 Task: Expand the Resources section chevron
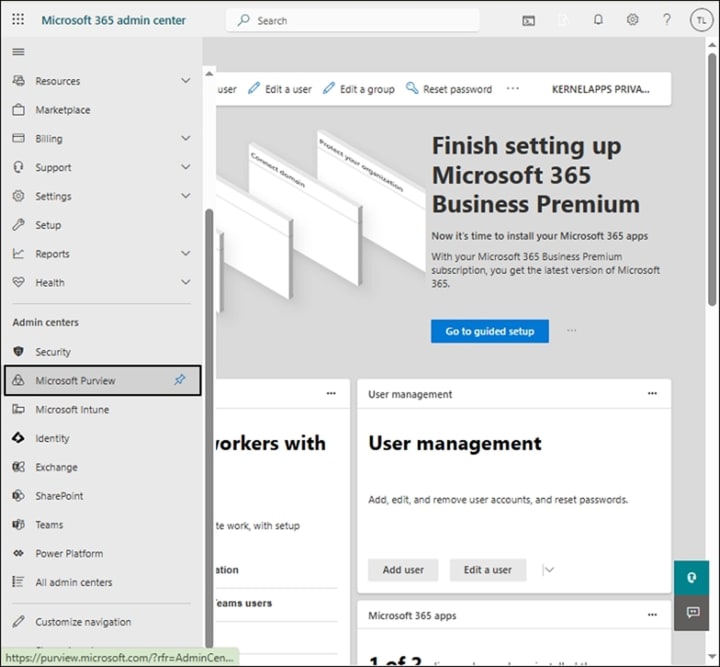click(x=186, y=81)
